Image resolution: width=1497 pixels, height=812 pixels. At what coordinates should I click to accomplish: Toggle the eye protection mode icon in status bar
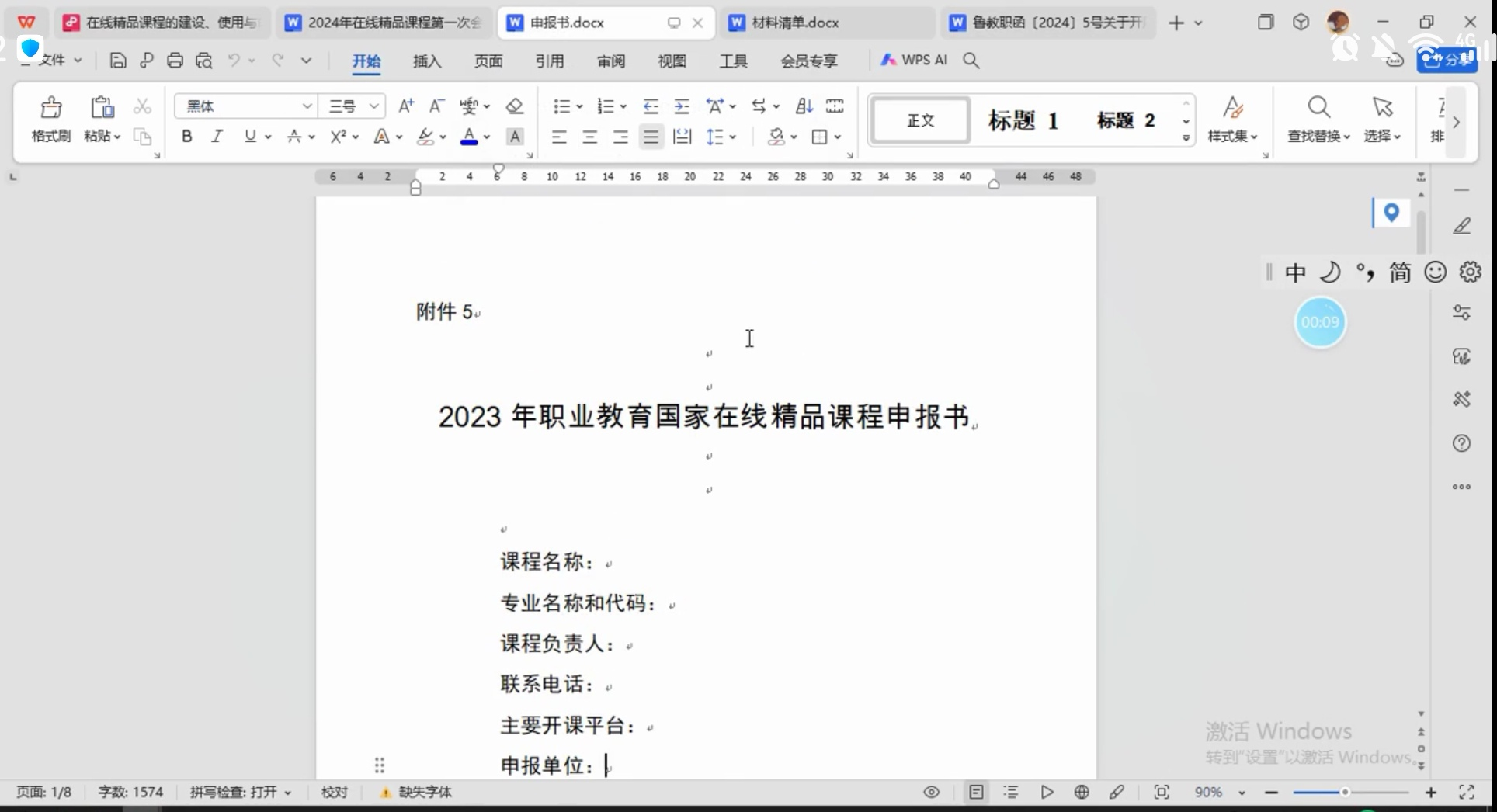[931, 792]
